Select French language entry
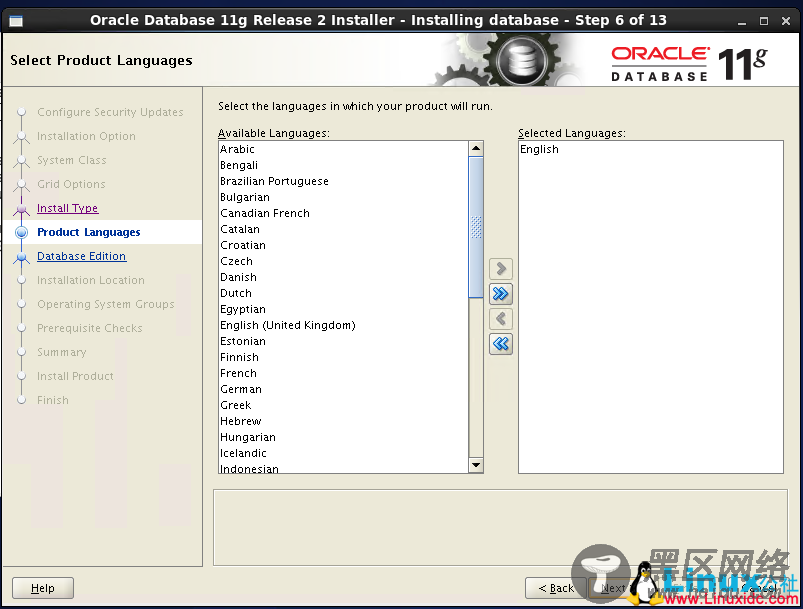Screen dimensions: 803x609 (x=343, y=373)
